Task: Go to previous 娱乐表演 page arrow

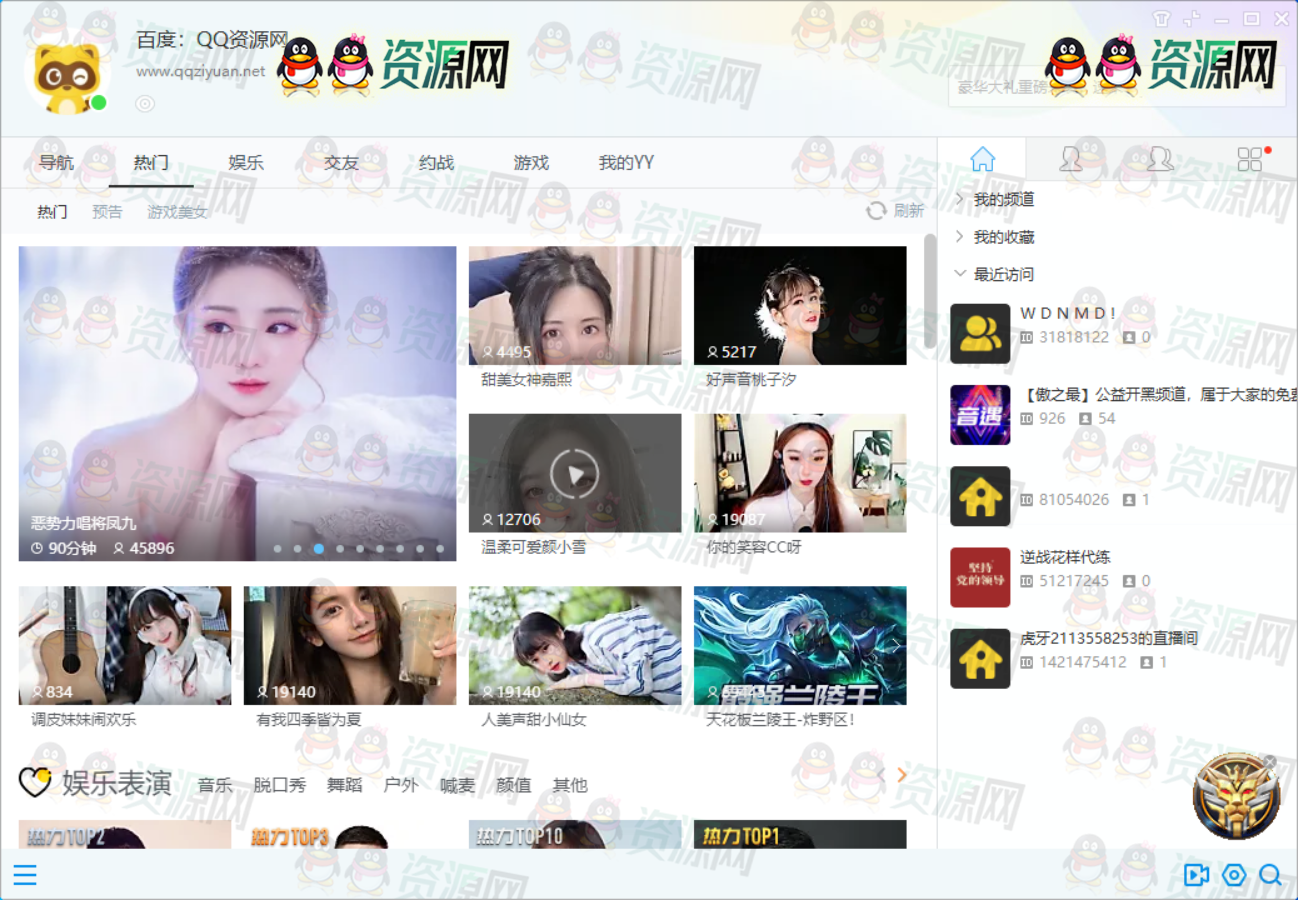Action: click(x=881, y=775)
